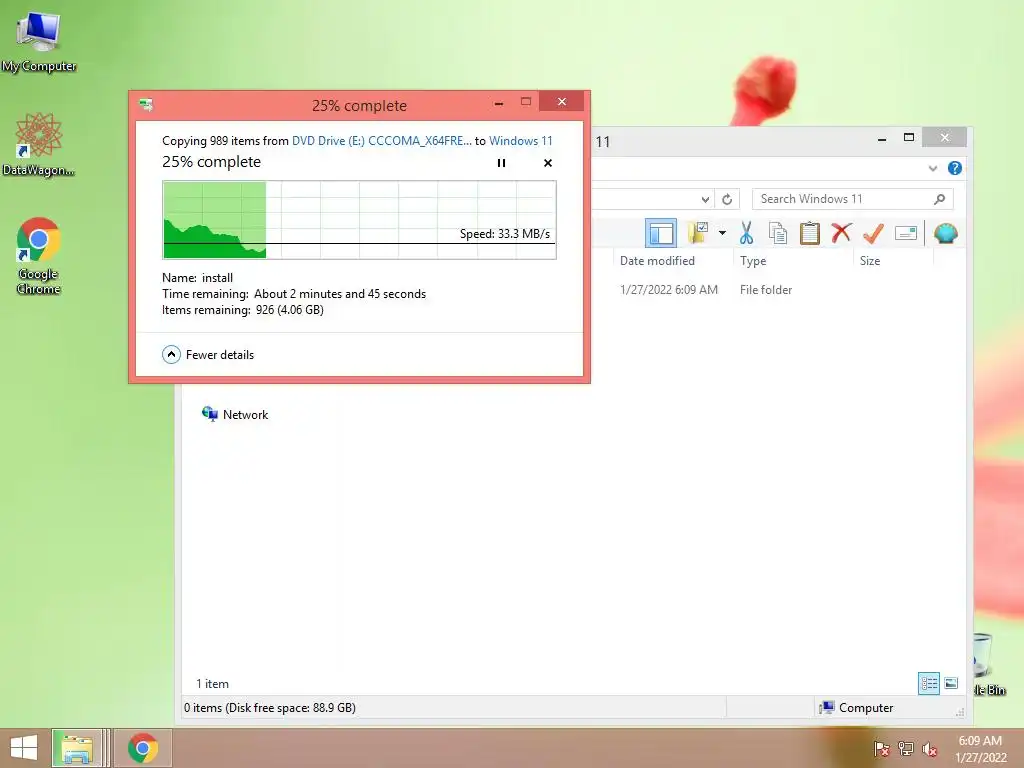1024x768 pixels.
Task: Click the Recycle Bin desktop icon
Action: click(x=988, y=663)
